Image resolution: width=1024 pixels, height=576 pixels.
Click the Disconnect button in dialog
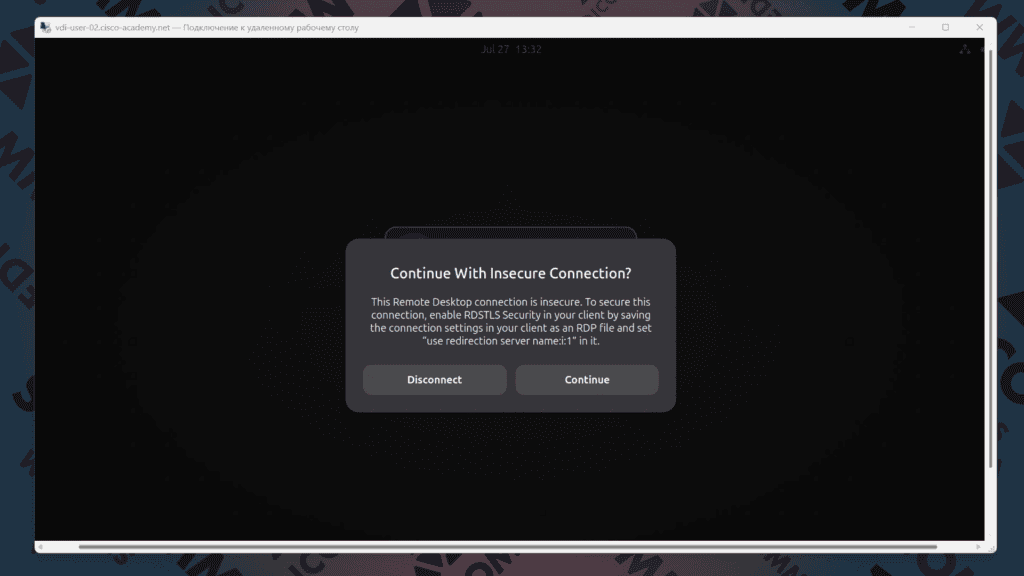click(434, 379)
